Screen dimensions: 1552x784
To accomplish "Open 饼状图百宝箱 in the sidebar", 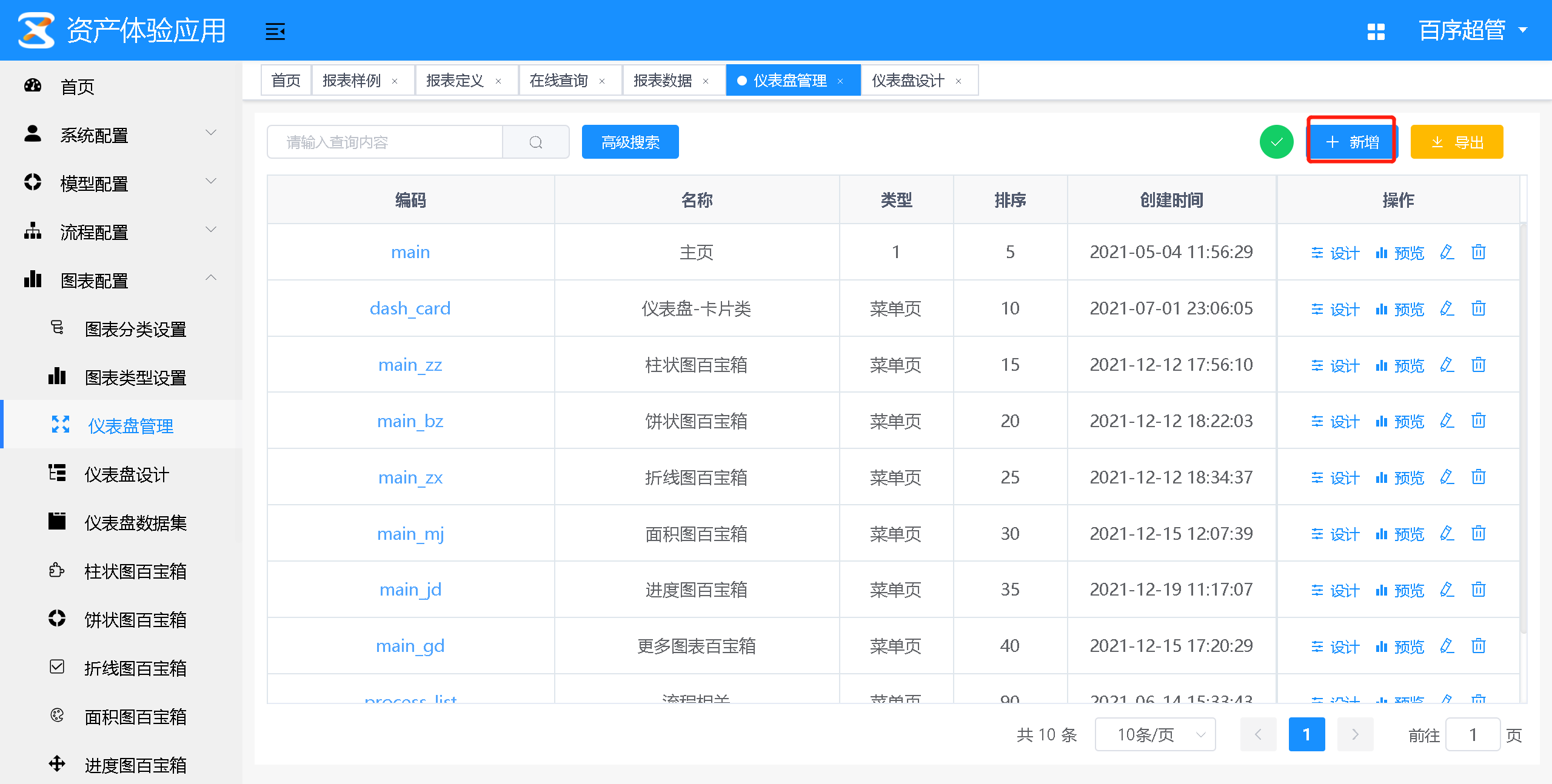I will [121, 620].
